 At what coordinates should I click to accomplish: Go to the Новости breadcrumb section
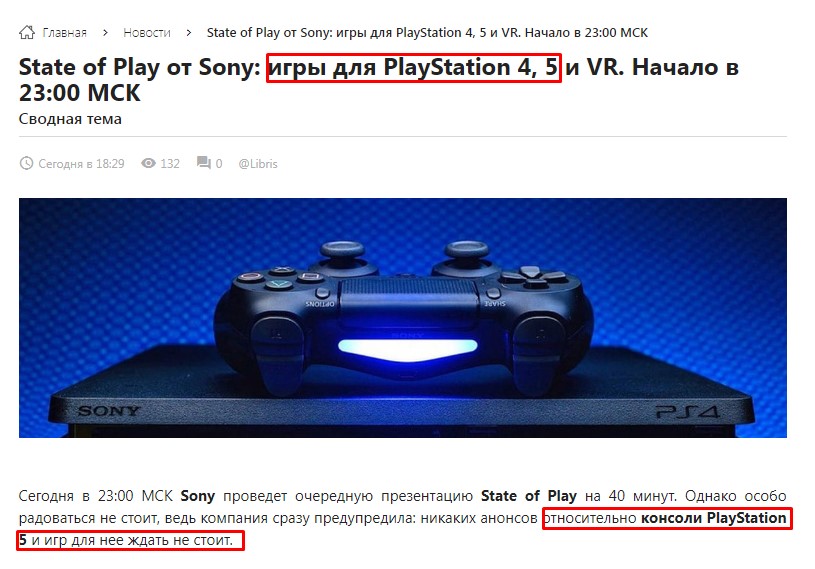coord(147,33)
